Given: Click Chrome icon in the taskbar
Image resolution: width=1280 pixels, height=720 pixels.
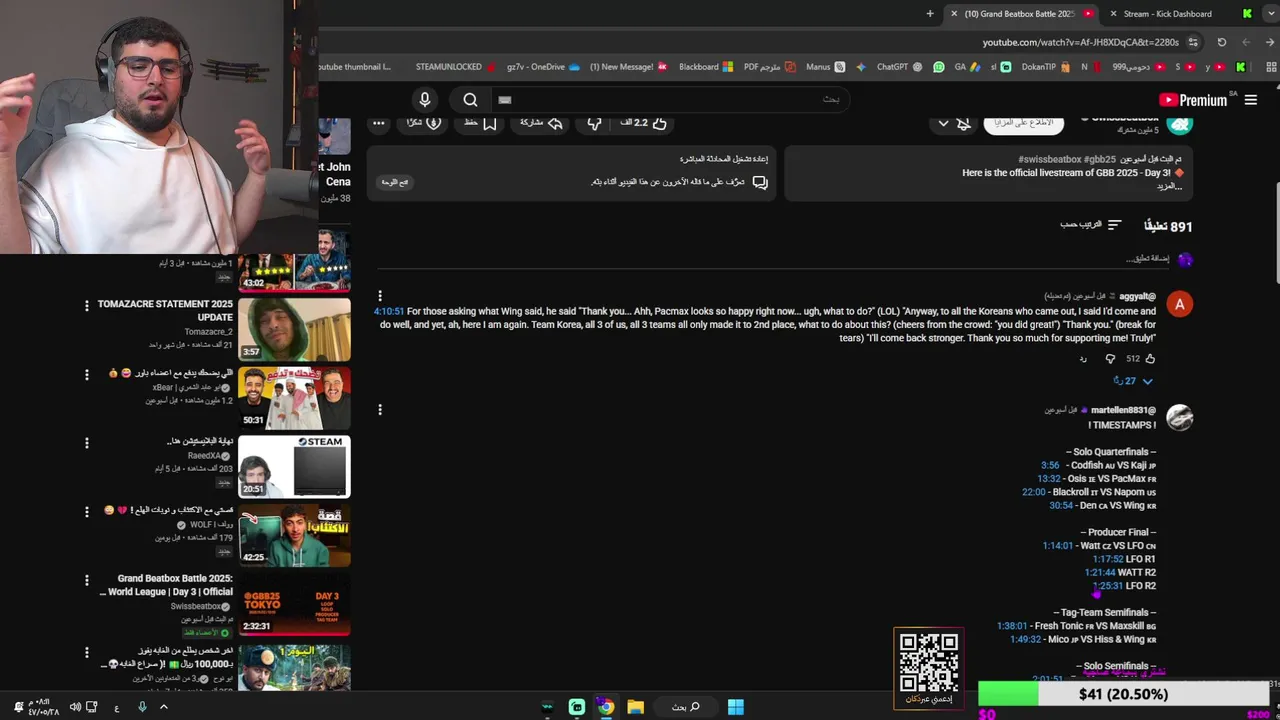Looking at the screenshot, I should click(606, 707).
